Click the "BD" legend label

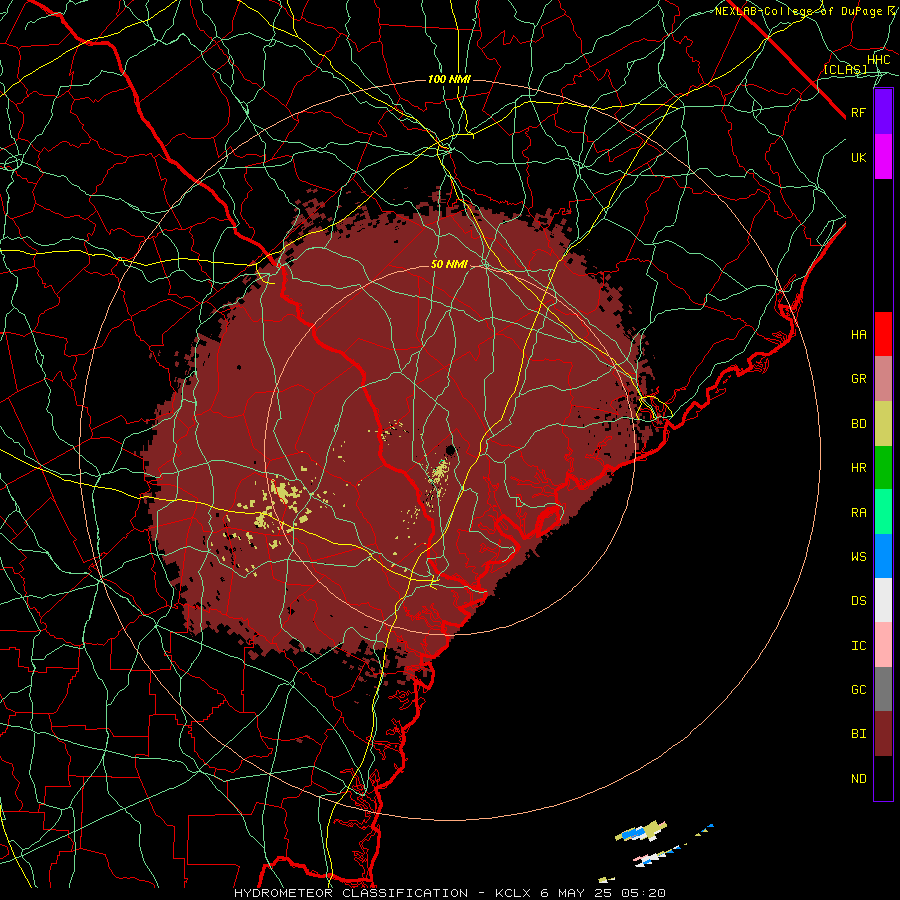click(858, 424)
